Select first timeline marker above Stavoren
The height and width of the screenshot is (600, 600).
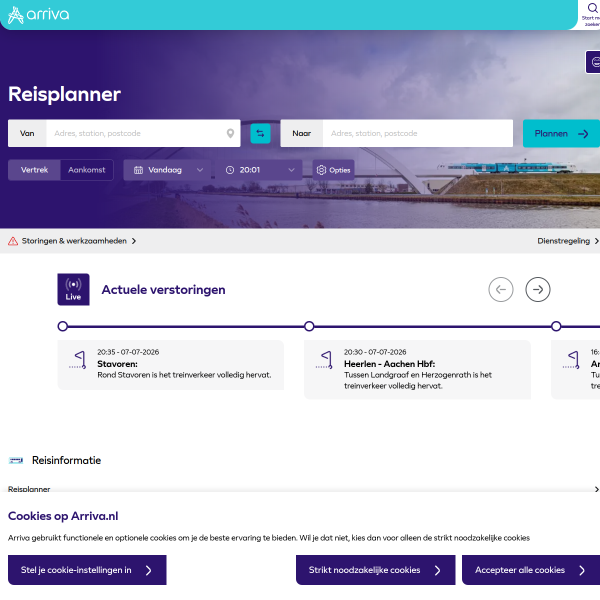point(63,326)
